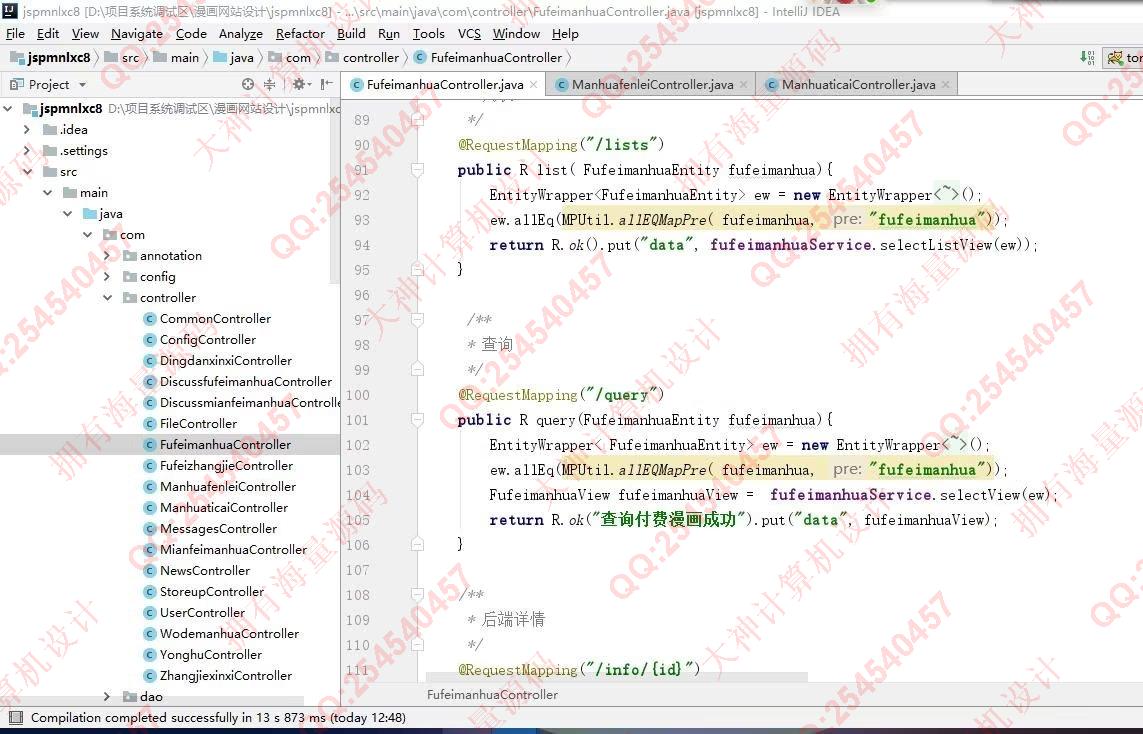Open the File menu
1143x734 pixels.
click(15, 34)
